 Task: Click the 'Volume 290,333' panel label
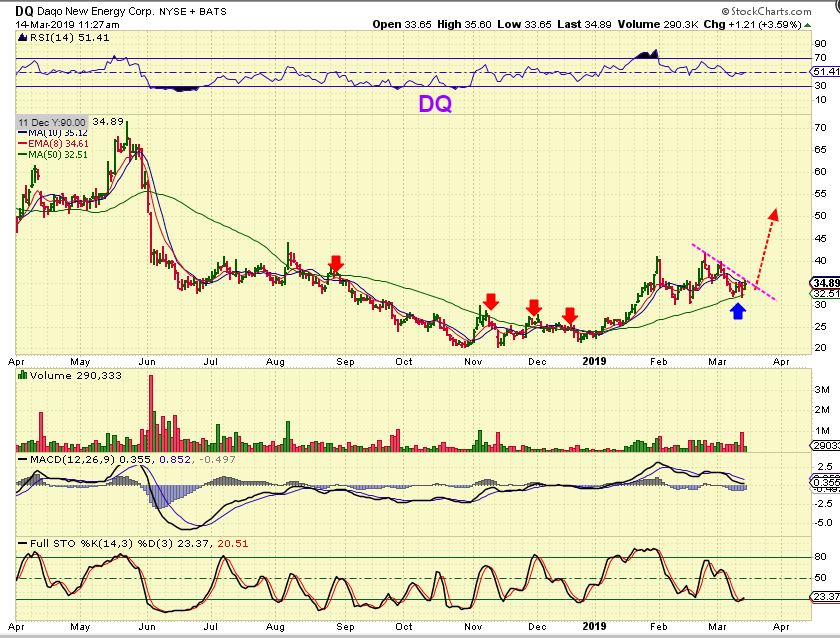click(76, 375)
